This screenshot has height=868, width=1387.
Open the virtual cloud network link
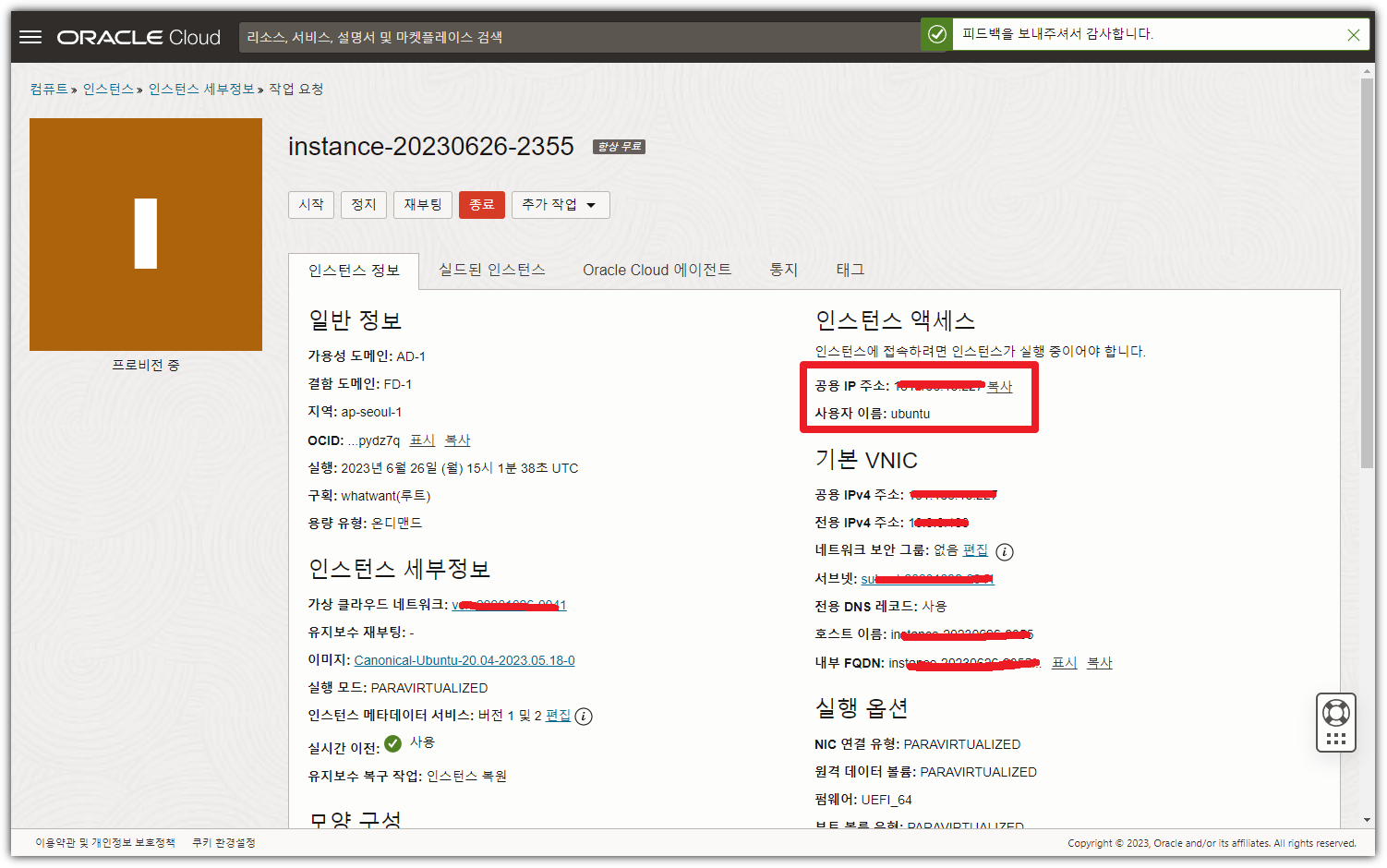509,605
